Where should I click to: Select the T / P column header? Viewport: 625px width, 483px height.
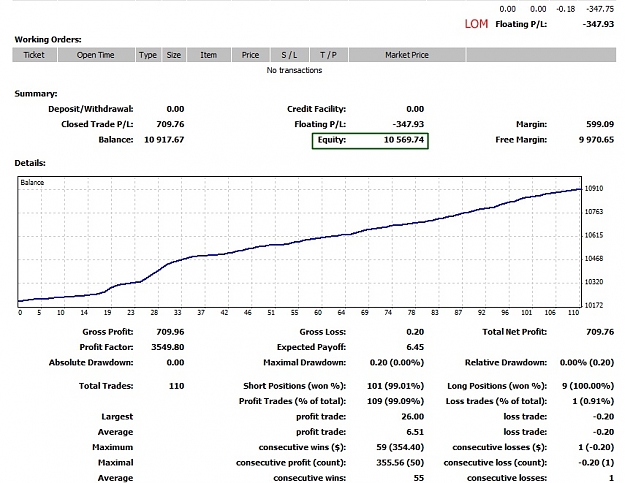pos(328,55)
